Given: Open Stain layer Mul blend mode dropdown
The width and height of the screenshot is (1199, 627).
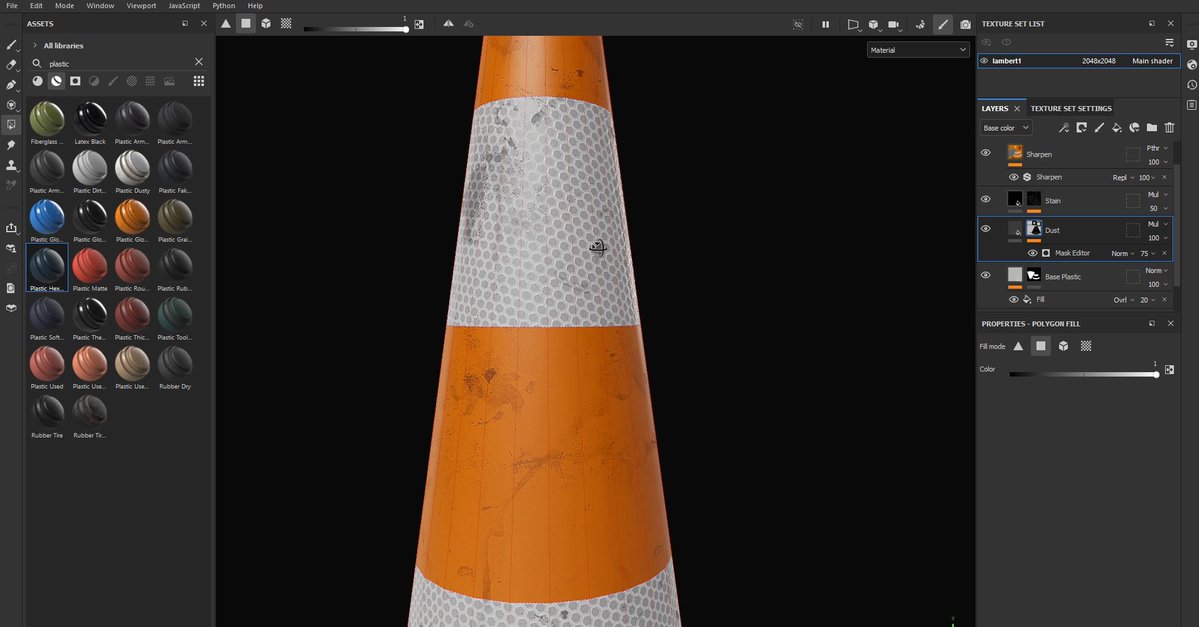Looking at the screenshot, I should pos(1157,195).
